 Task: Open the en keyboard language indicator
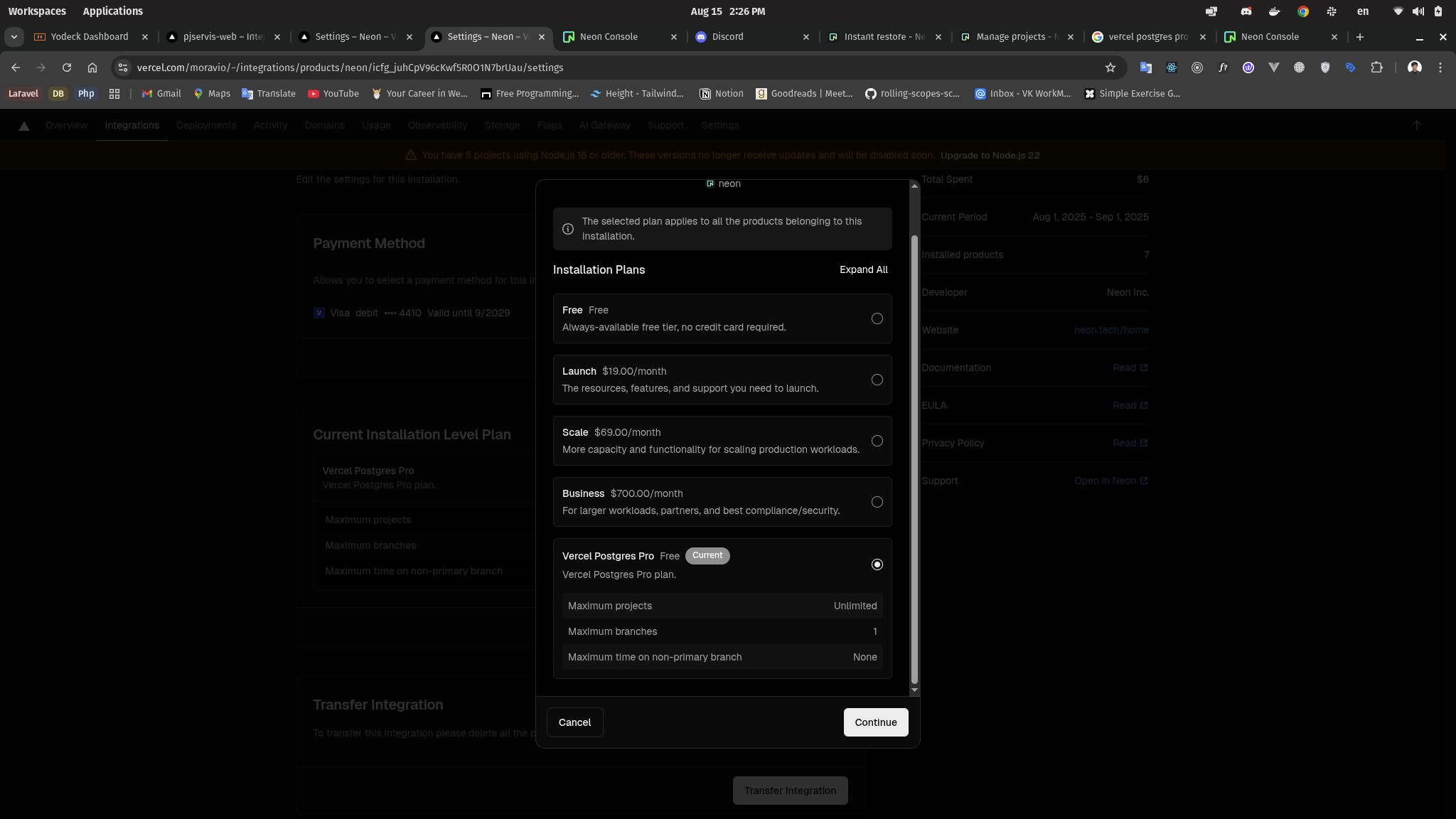click(x=1363, y=11)
